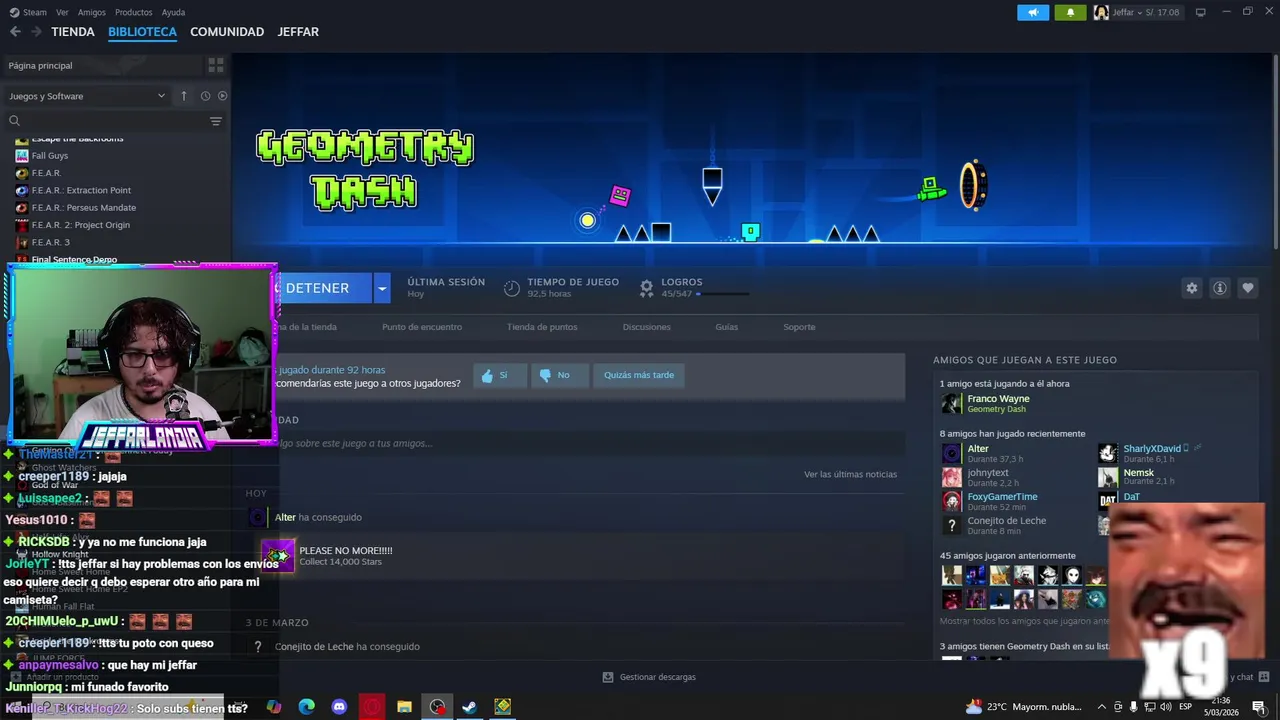The image size is (1280, 720).
Task: Click the thumbs-up Sí button
Action: [x=500, y=375]
